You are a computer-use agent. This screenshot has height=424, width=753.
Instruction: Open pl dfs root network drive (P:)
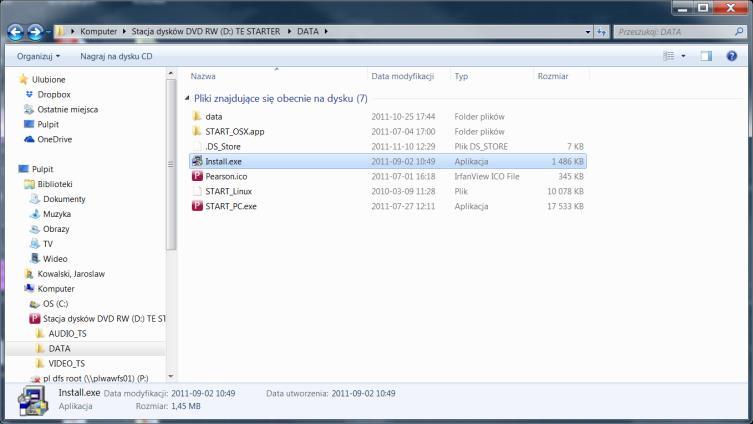[x=95, y=378]
